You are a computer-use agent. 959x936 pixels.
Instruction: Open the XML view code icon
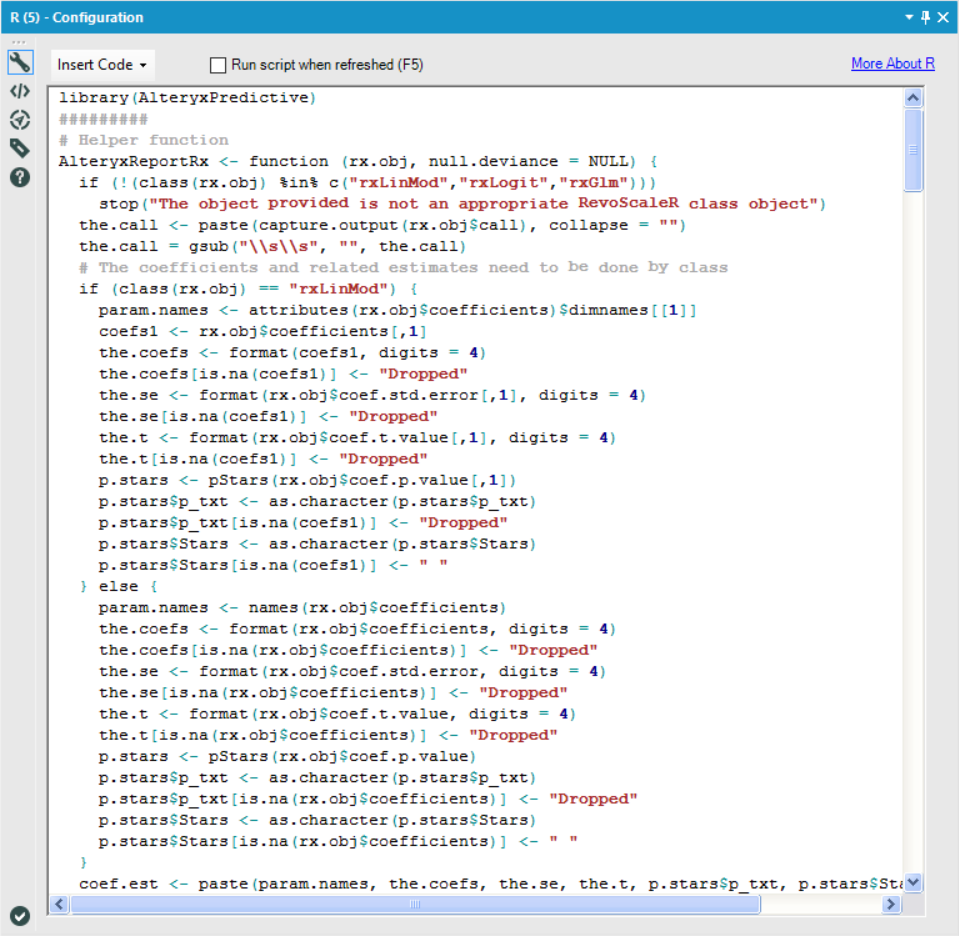[x=20, y=92]
